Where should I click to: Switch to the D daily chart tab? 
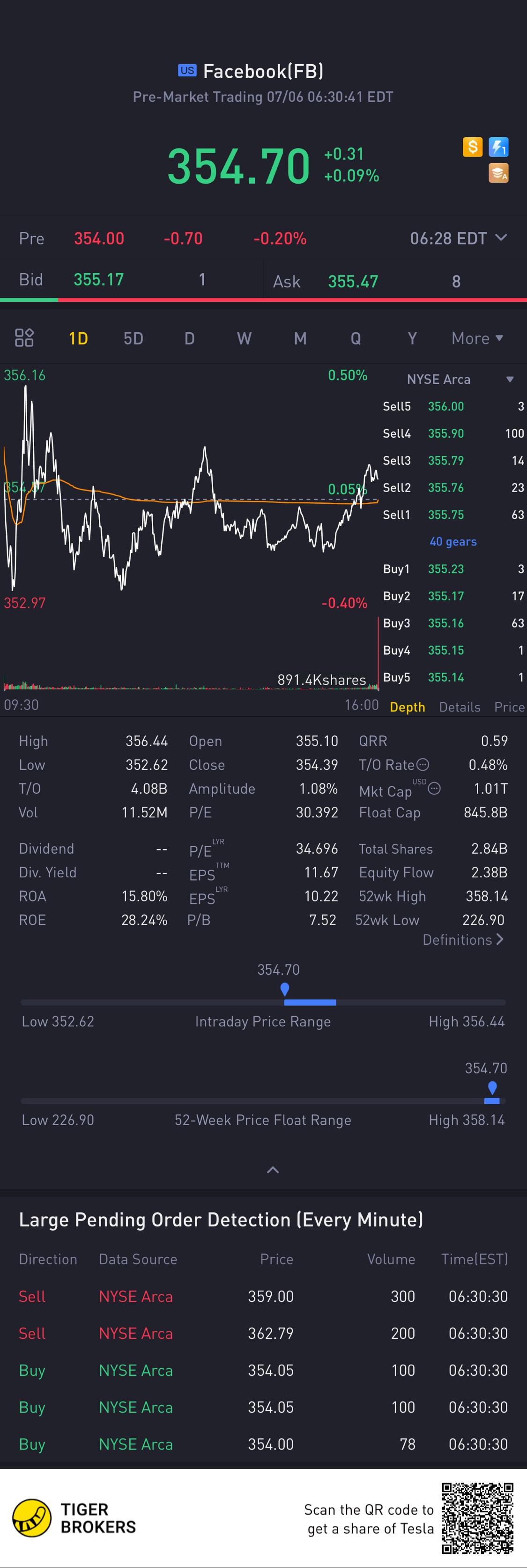[189, 338]
